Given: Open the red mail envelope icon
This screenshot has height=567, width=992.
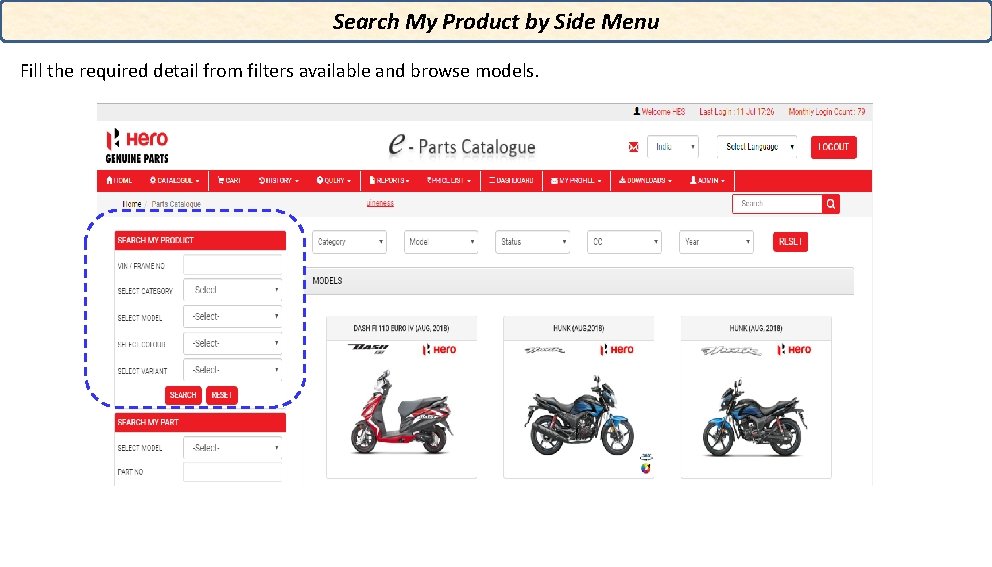Looking at the screenshot, I should click(x=633, y=147).
